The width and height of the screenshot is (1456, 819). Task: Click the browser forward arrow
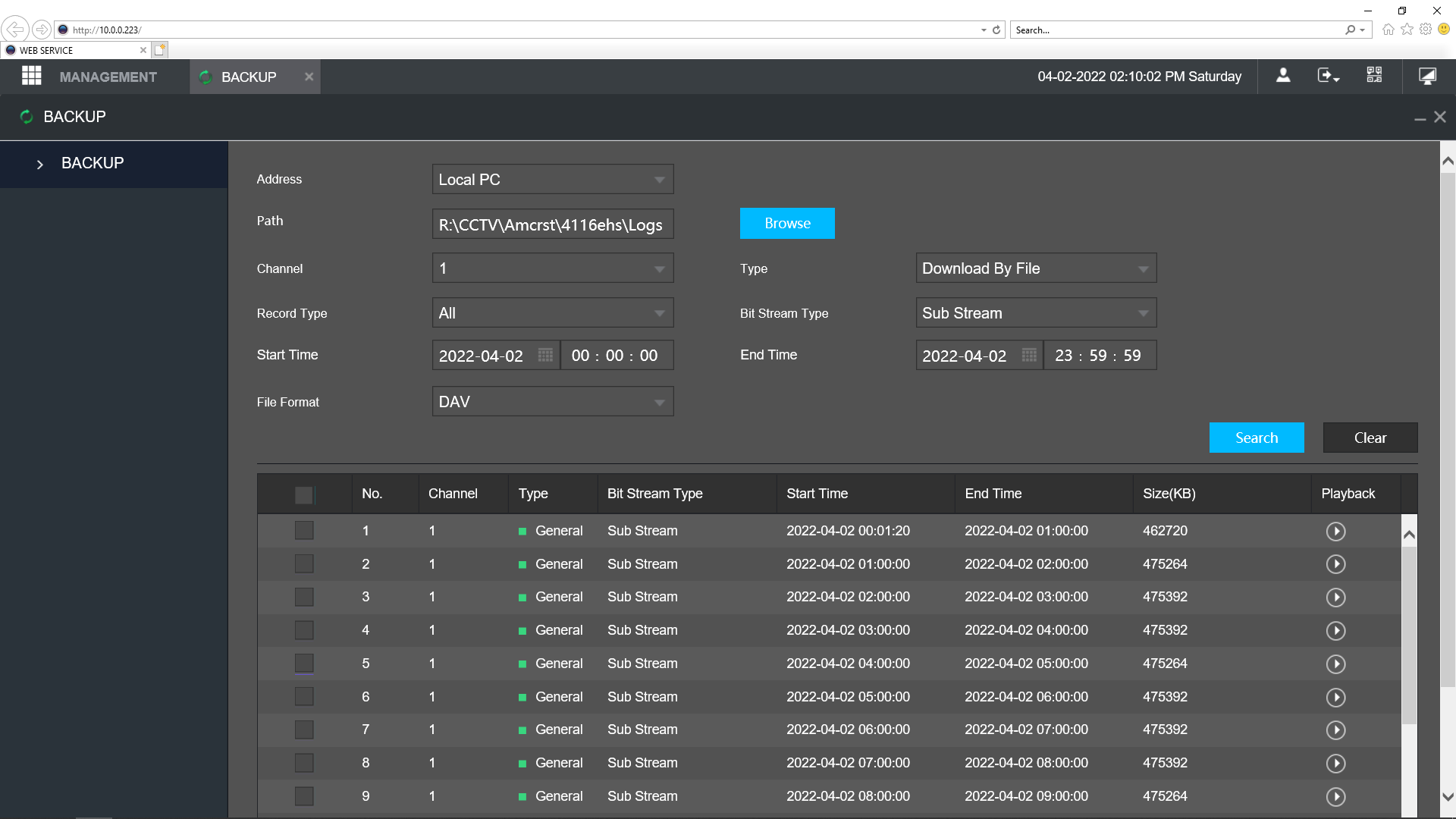42,30
